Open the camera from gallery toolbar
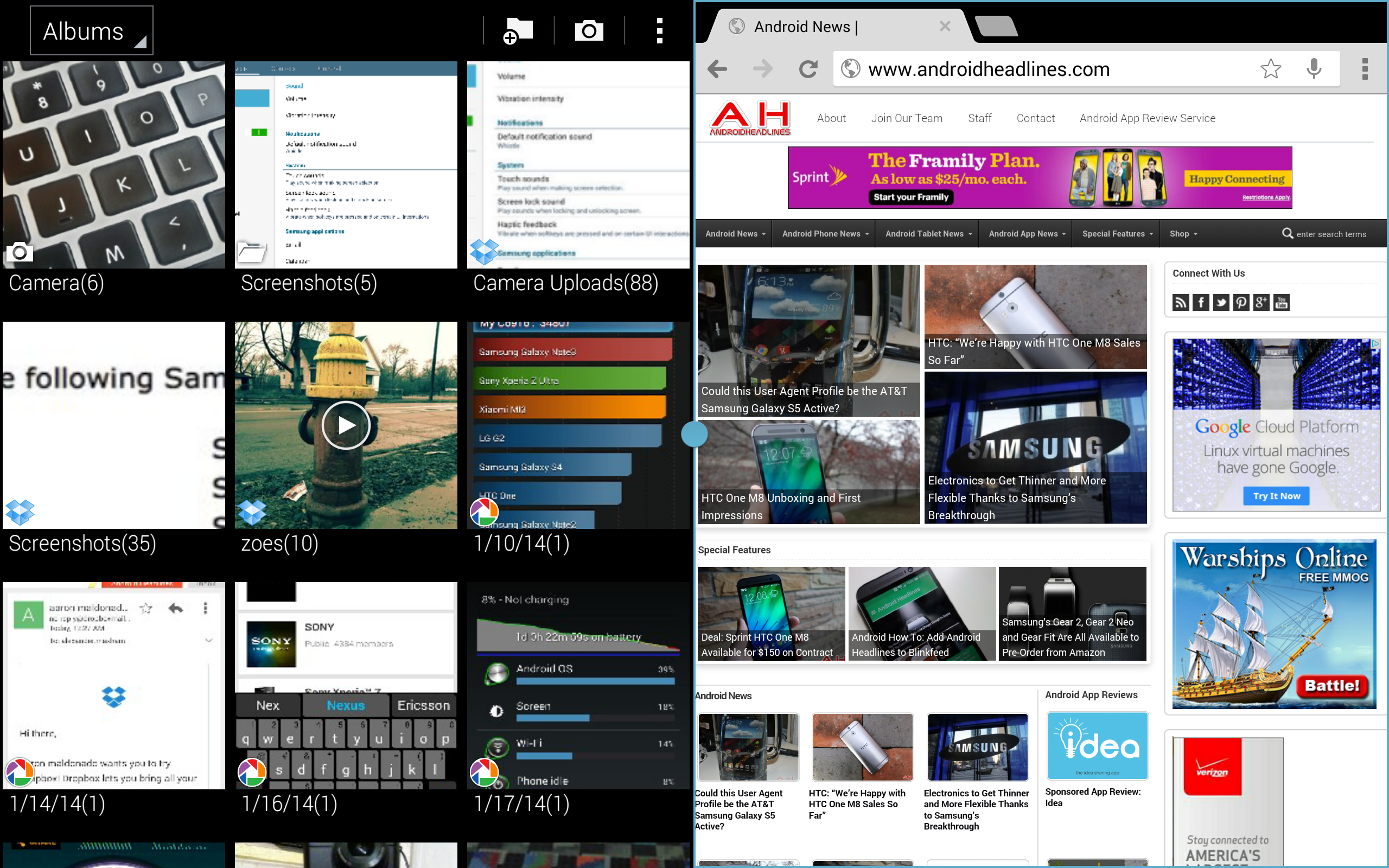This screenshot has width=1389, height=868. 589,30
